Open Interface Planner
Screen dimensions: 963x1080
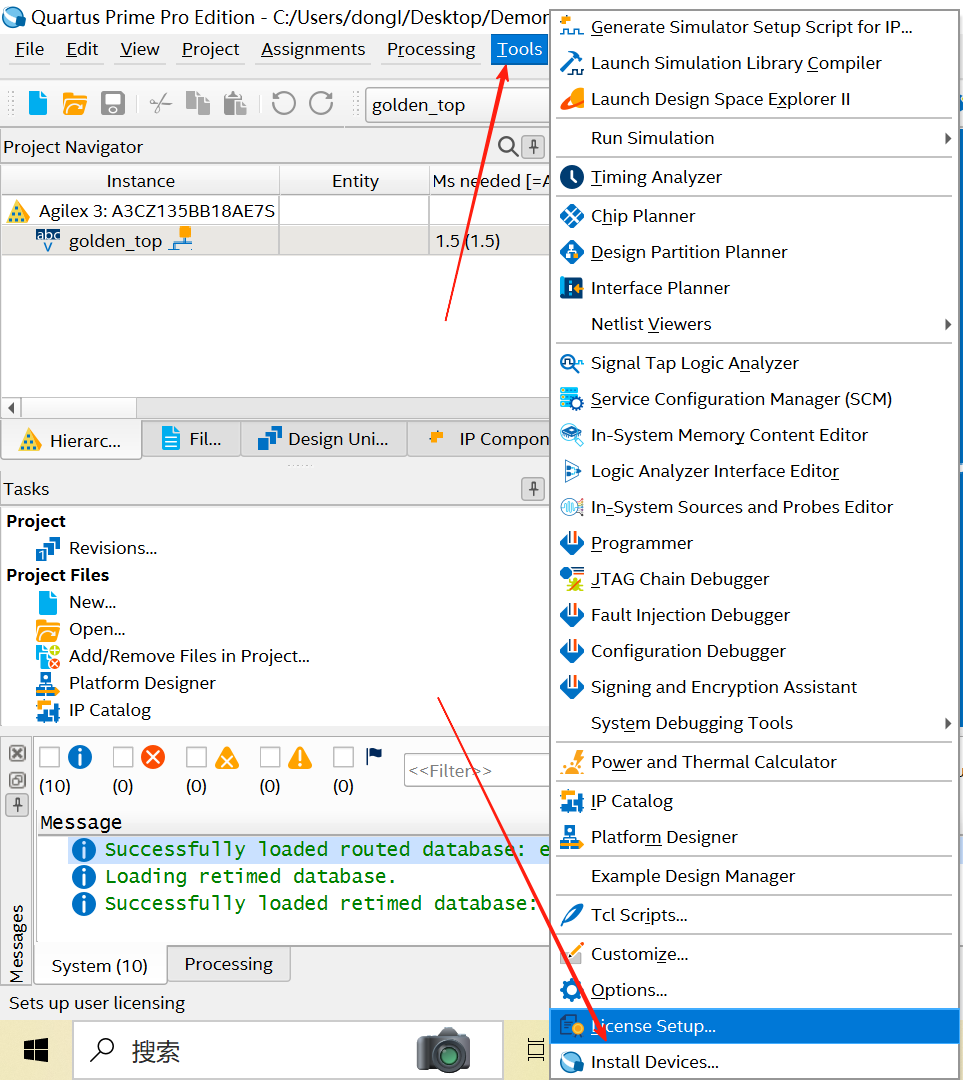(x=754, y=288)
